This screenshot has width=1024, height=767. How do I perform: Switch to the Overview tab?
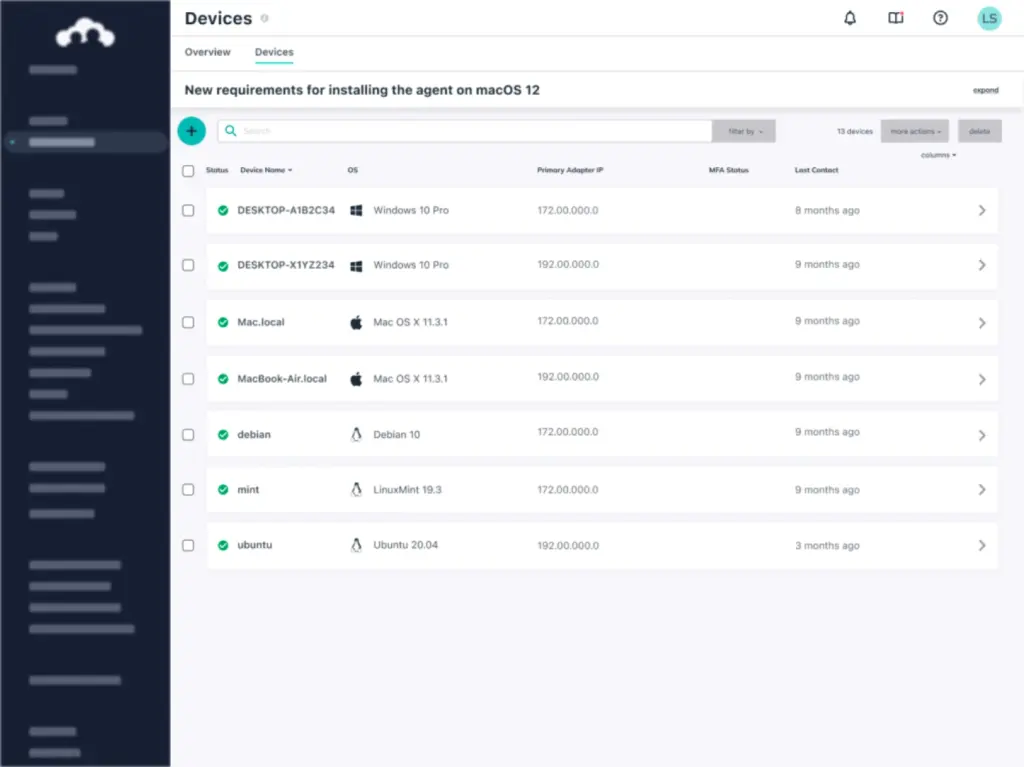click(x=207, y=52)
